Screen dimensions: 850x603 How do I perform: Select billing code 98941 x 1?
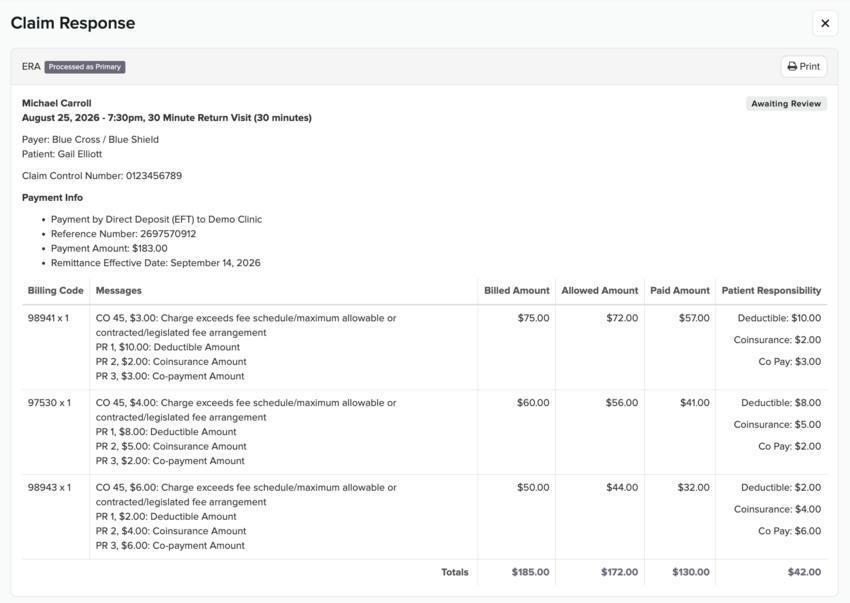48,318
